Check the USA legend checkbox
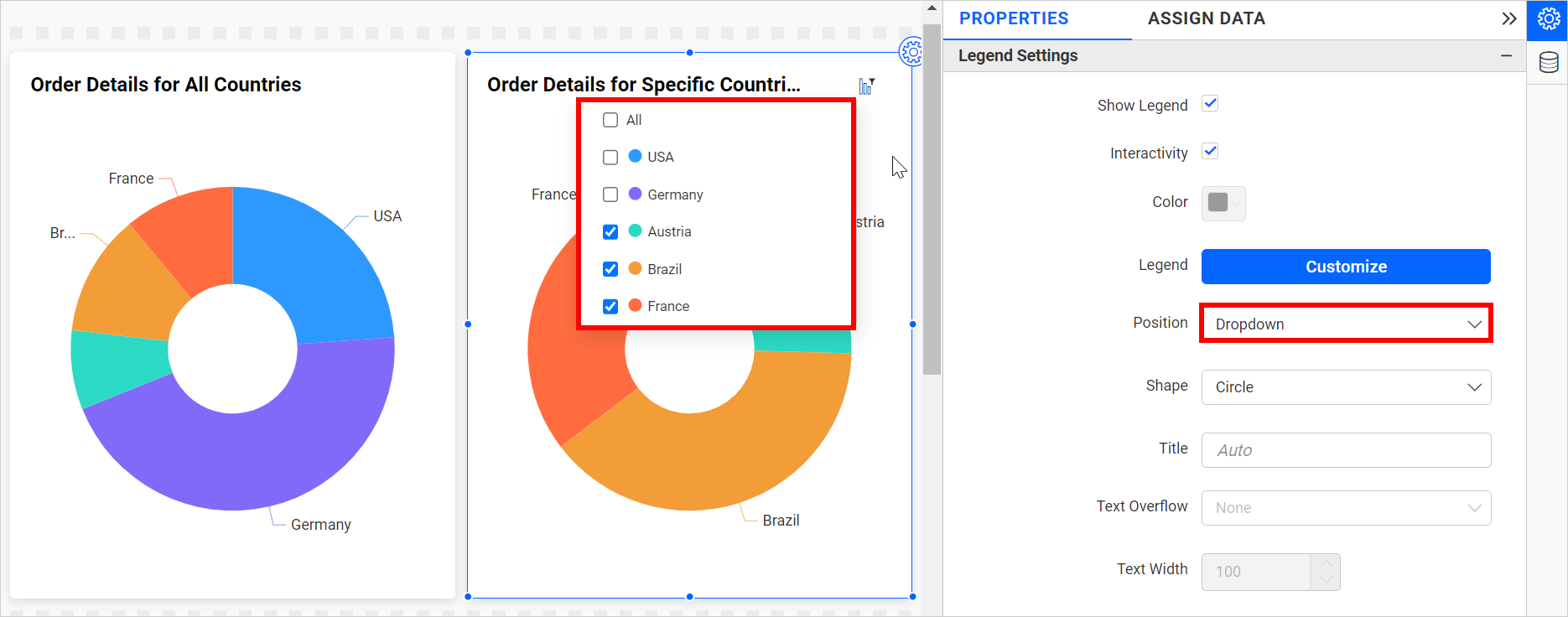The image size is (1568, 617). tap(610, 158)
